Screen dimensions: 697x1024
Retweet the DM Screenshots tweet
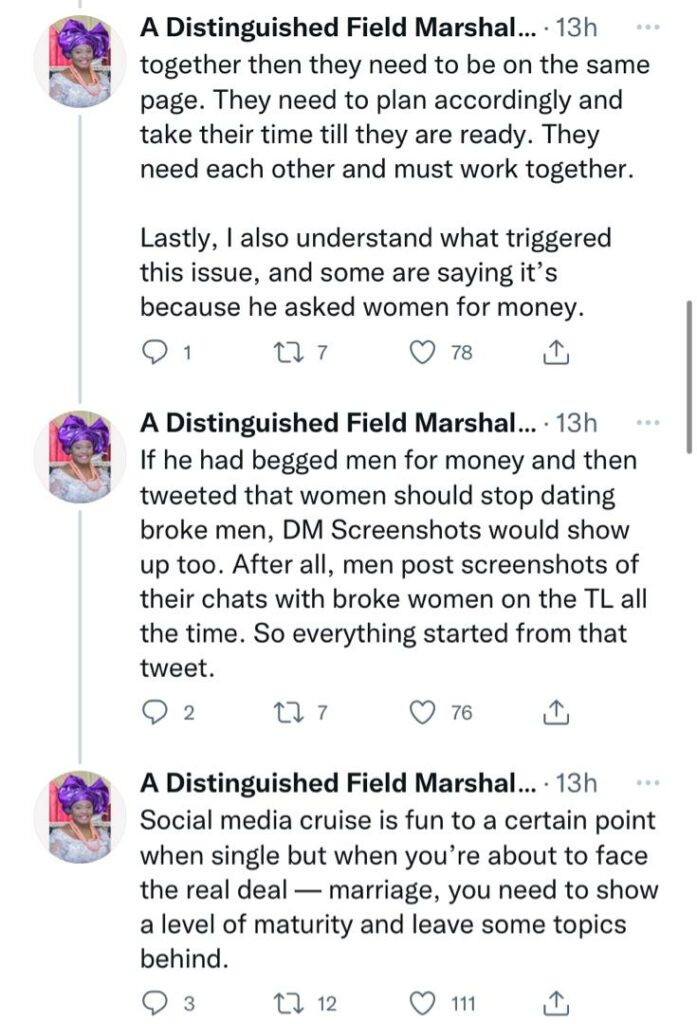point(287,712)
